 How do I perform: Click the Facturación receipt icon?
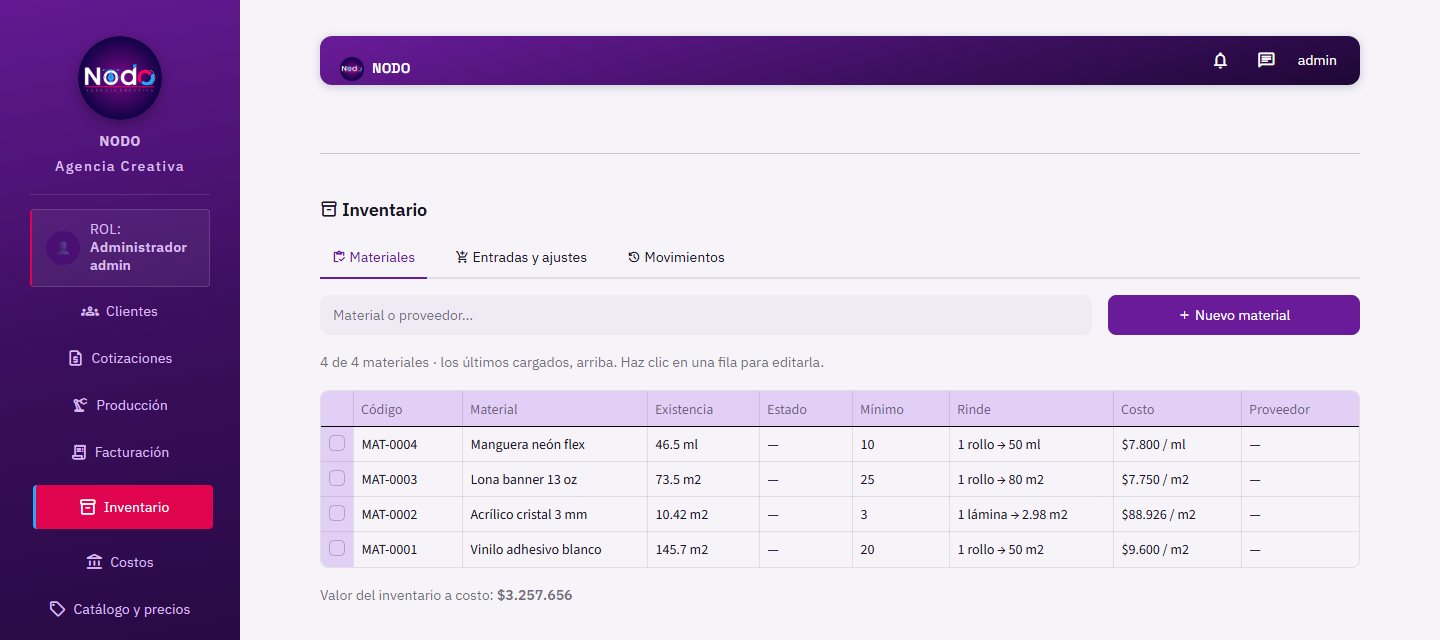click(x=78, y=452)
